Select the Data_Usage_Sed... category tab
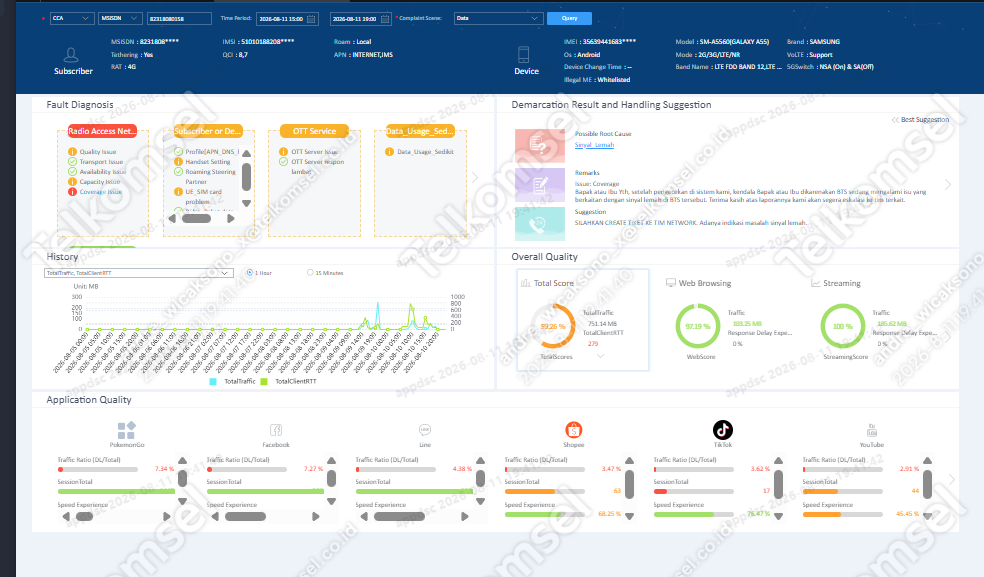 tap(419, 131)
